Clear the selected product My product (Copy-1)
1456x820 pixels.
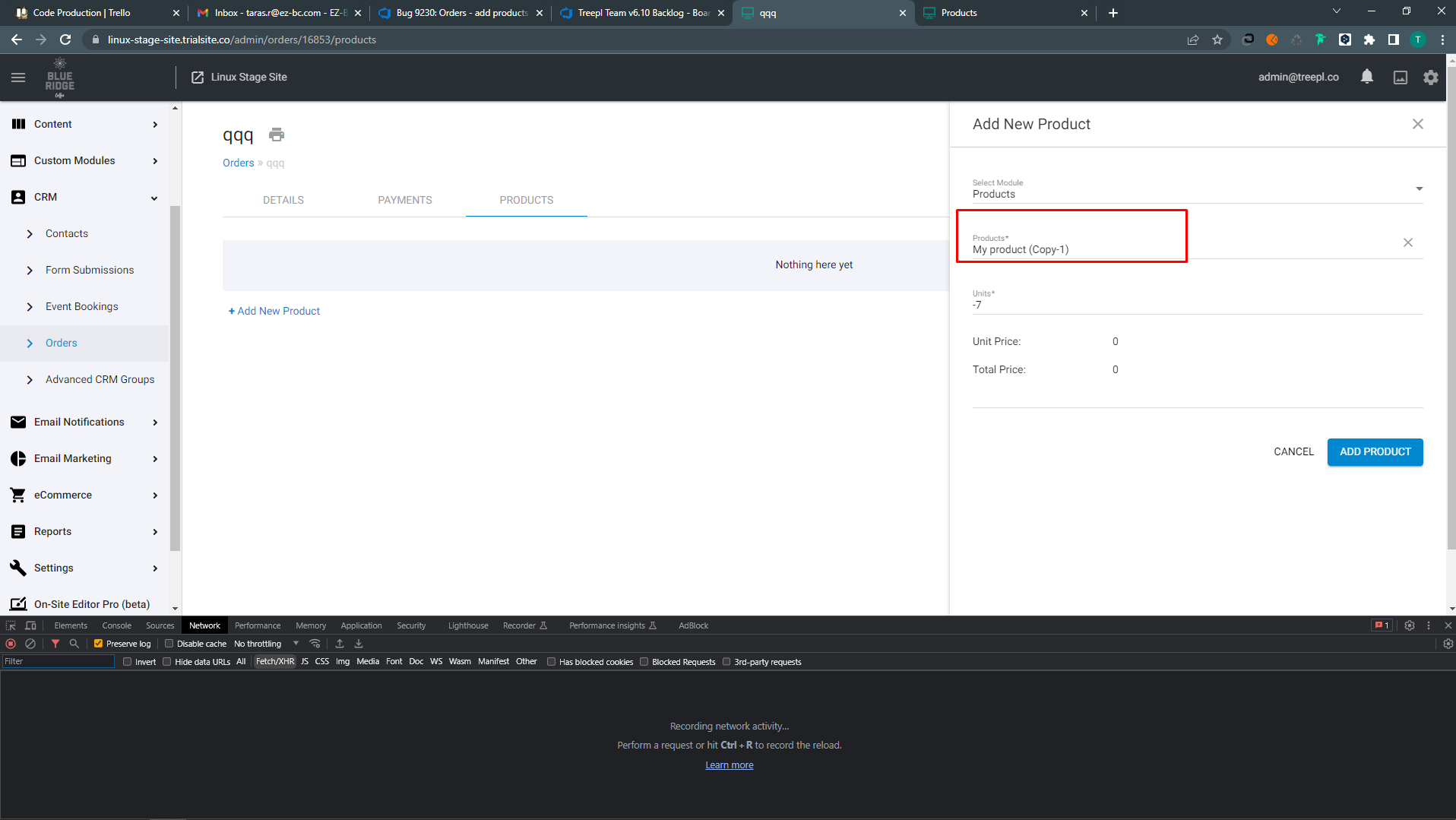(1408, 242)
